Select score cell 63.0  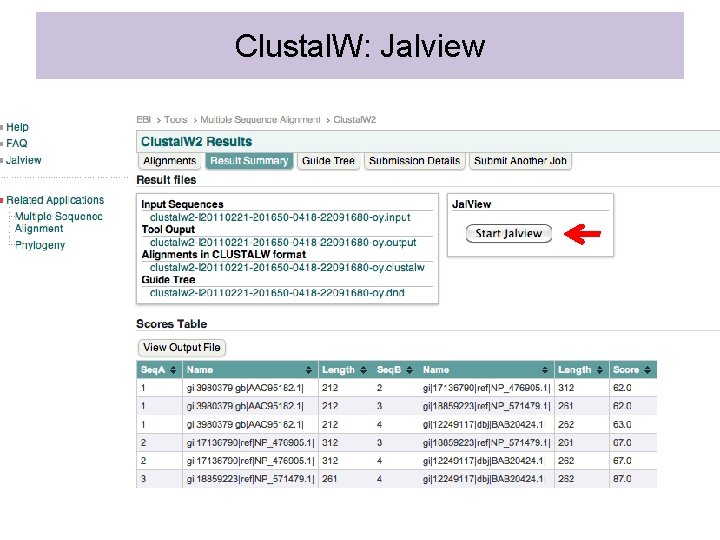click(622, 424)
